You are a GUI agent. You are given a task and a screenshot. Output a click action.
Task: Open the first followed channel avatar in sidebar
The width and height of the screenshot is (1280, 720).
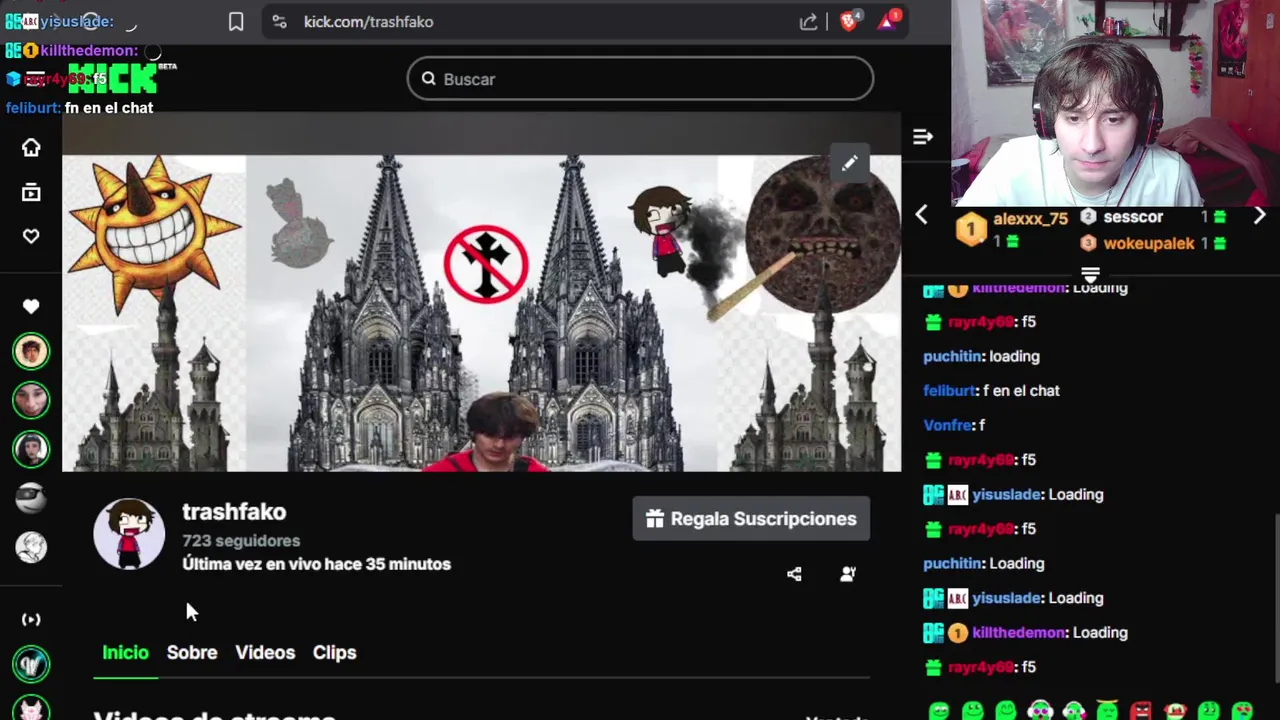pyautogui.click(x=31, y=351)
